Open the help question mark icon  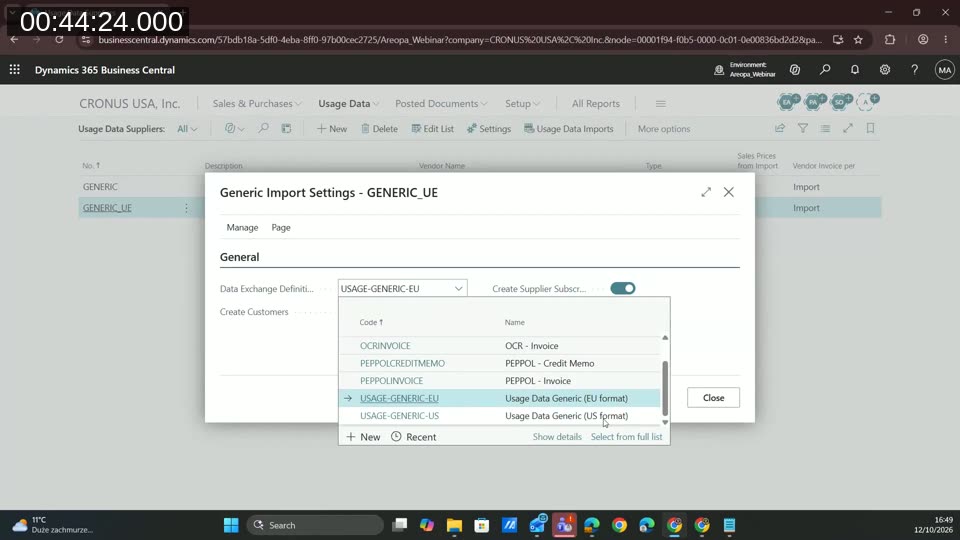click(914, 70)
